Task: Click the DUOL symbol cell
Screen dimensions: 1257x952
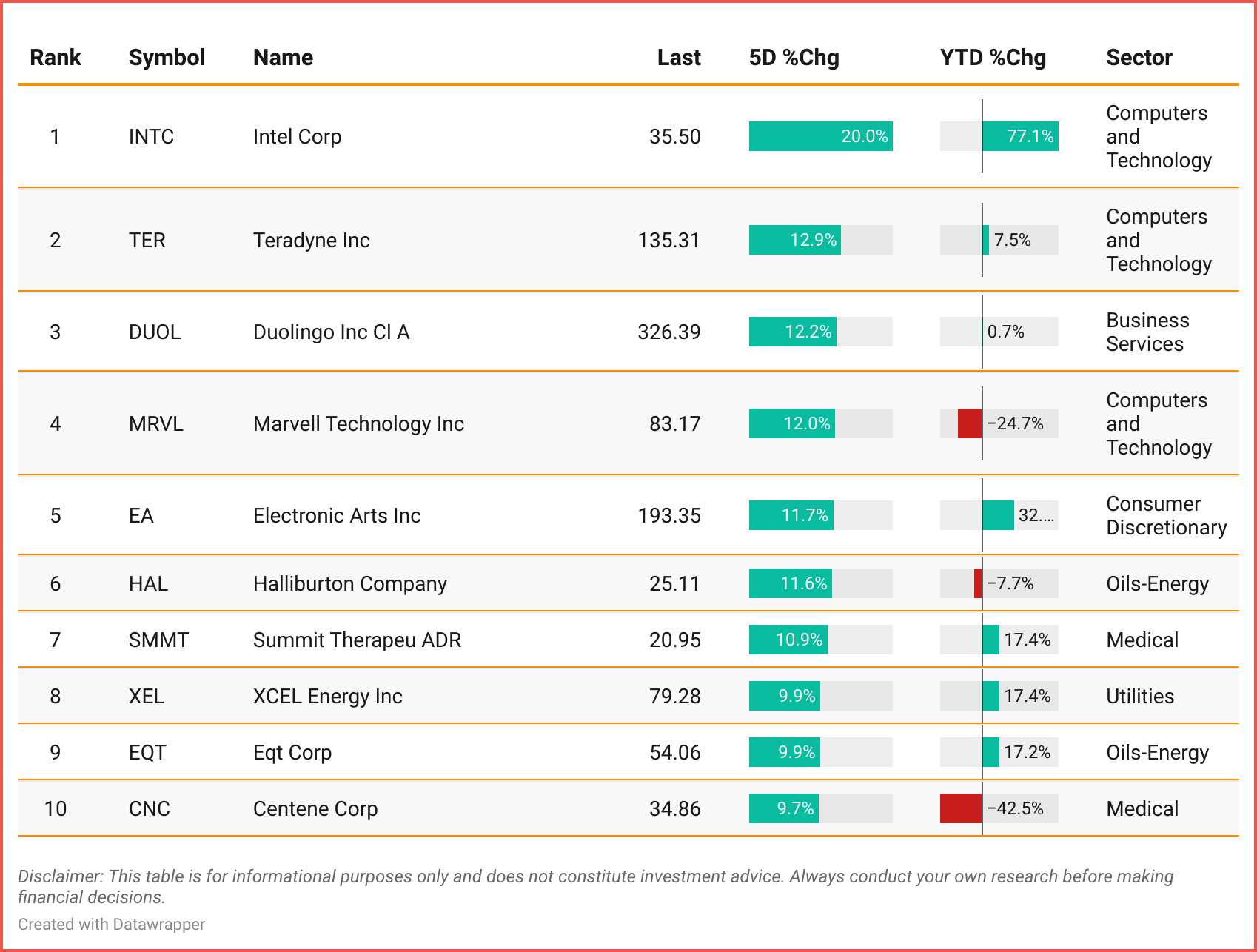Action: tap(154, 332)
